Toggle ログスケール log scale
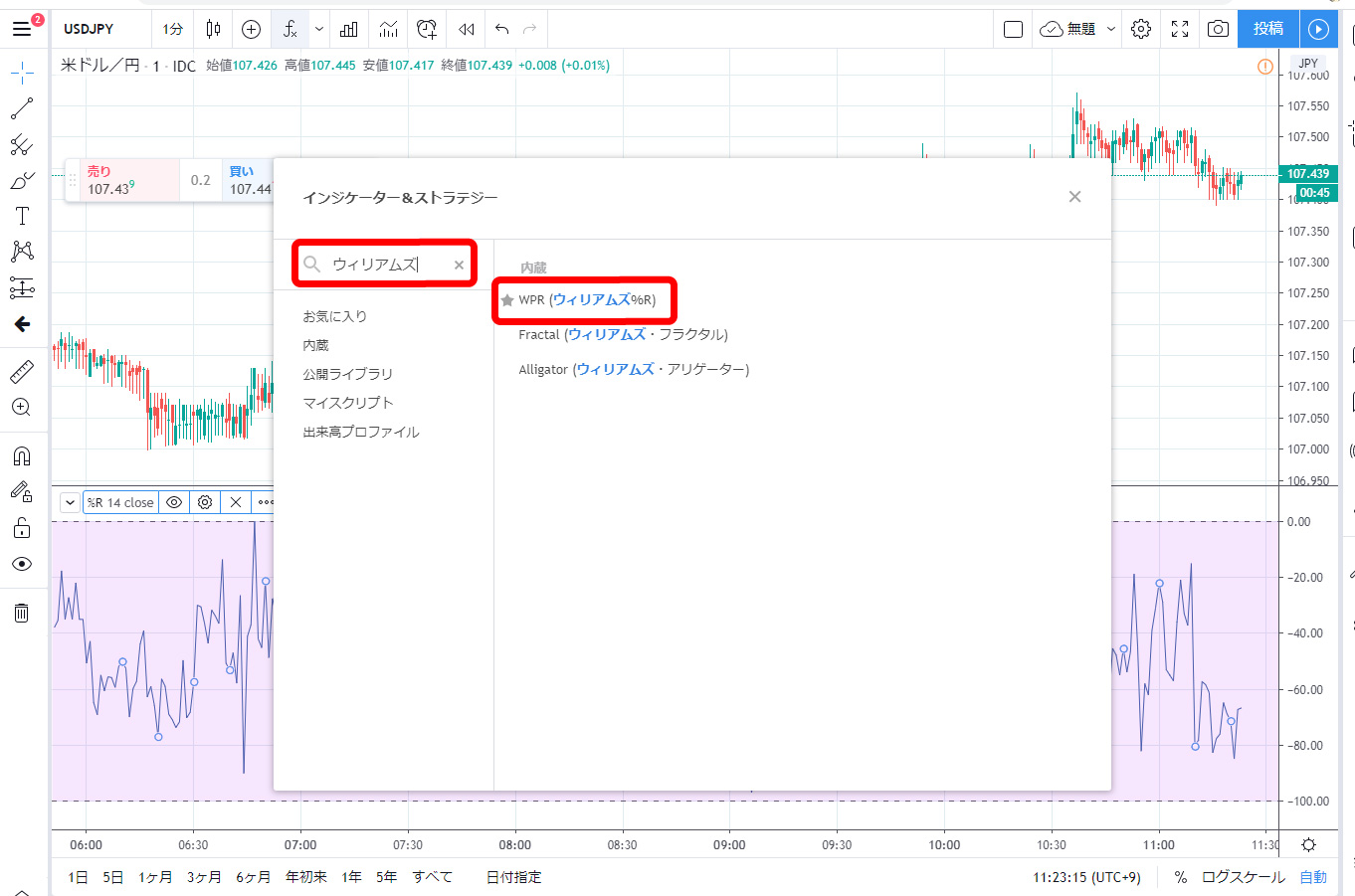 1244,877
